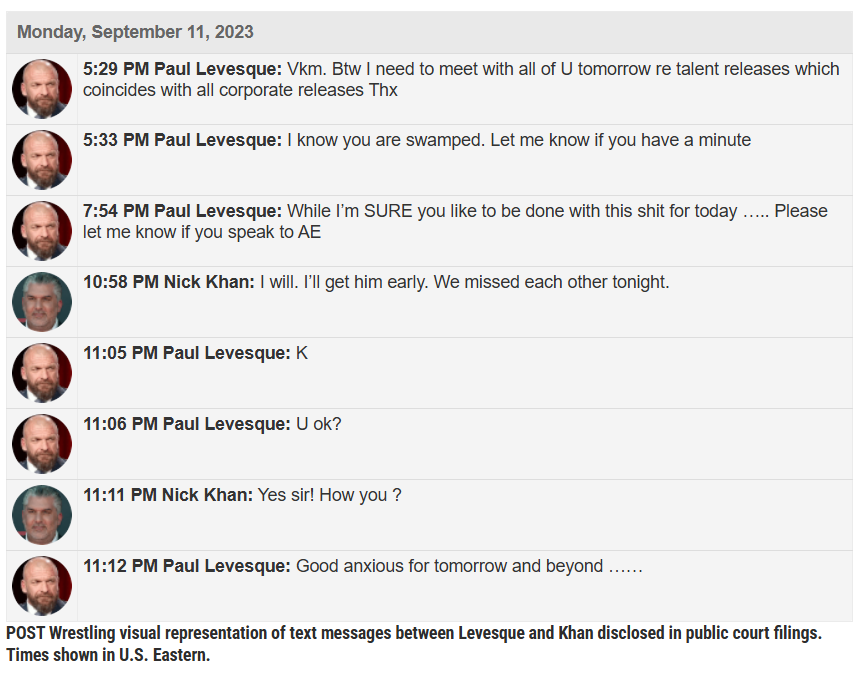Click the avatar beside the "U ok?" message
The height and width of the screenshot is (673, 862).
click(42, 444)
